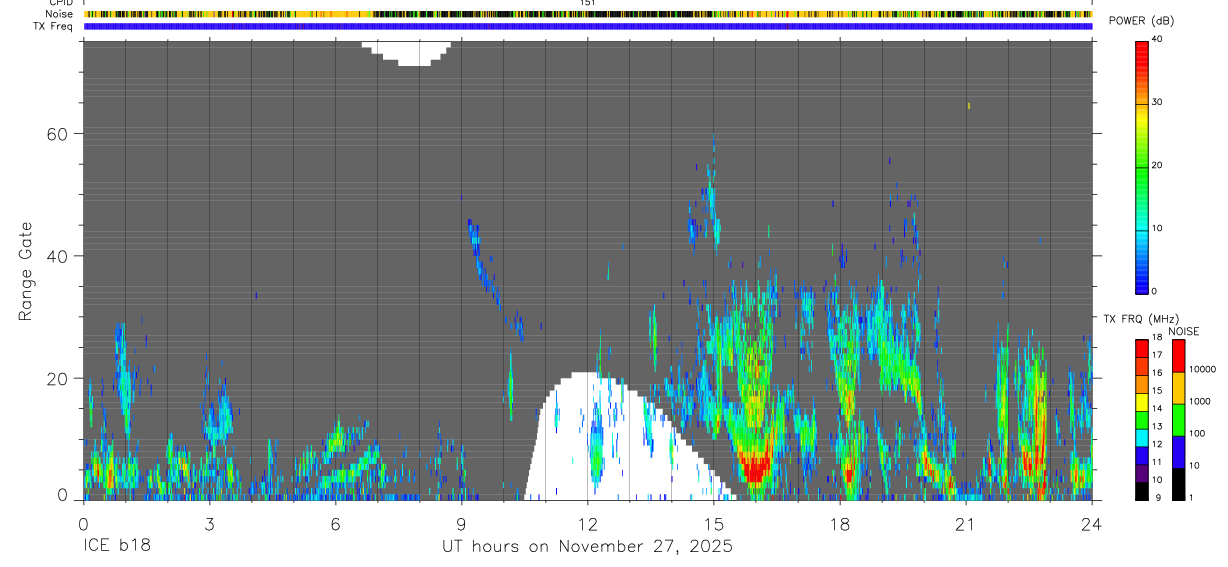Click the UT hours on November 27, 2025 title

click(587, 546)
